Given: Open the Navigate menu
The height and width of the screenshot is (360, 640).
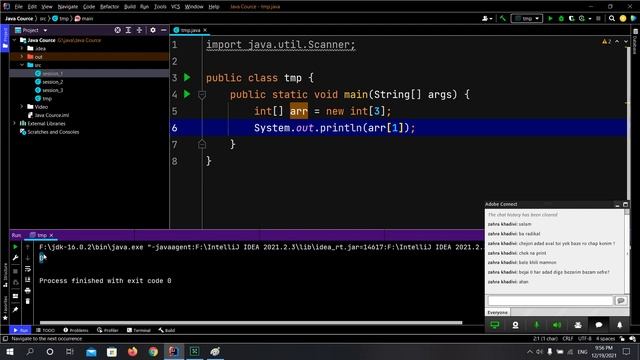Looking at the screenshot, I should [x=68, y=7].
